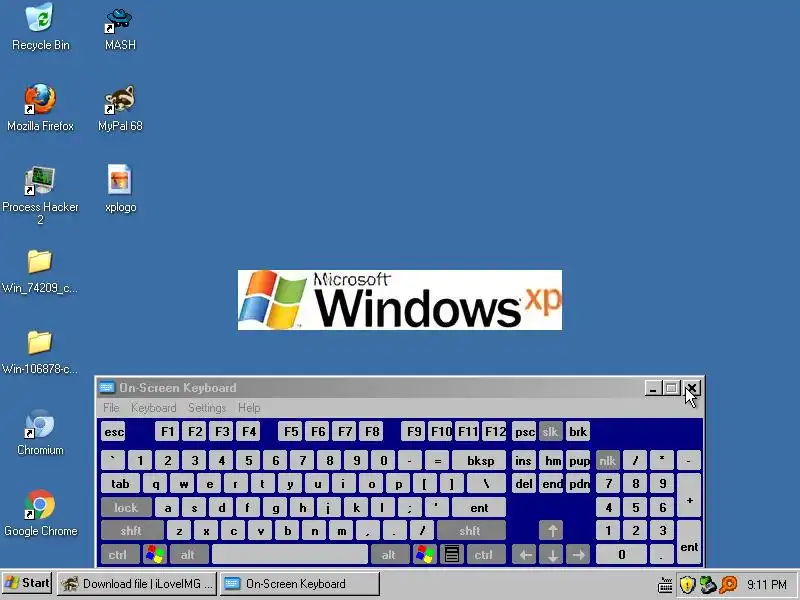
Task: Click the F5 function key
Action: click(x=291, y=432)
